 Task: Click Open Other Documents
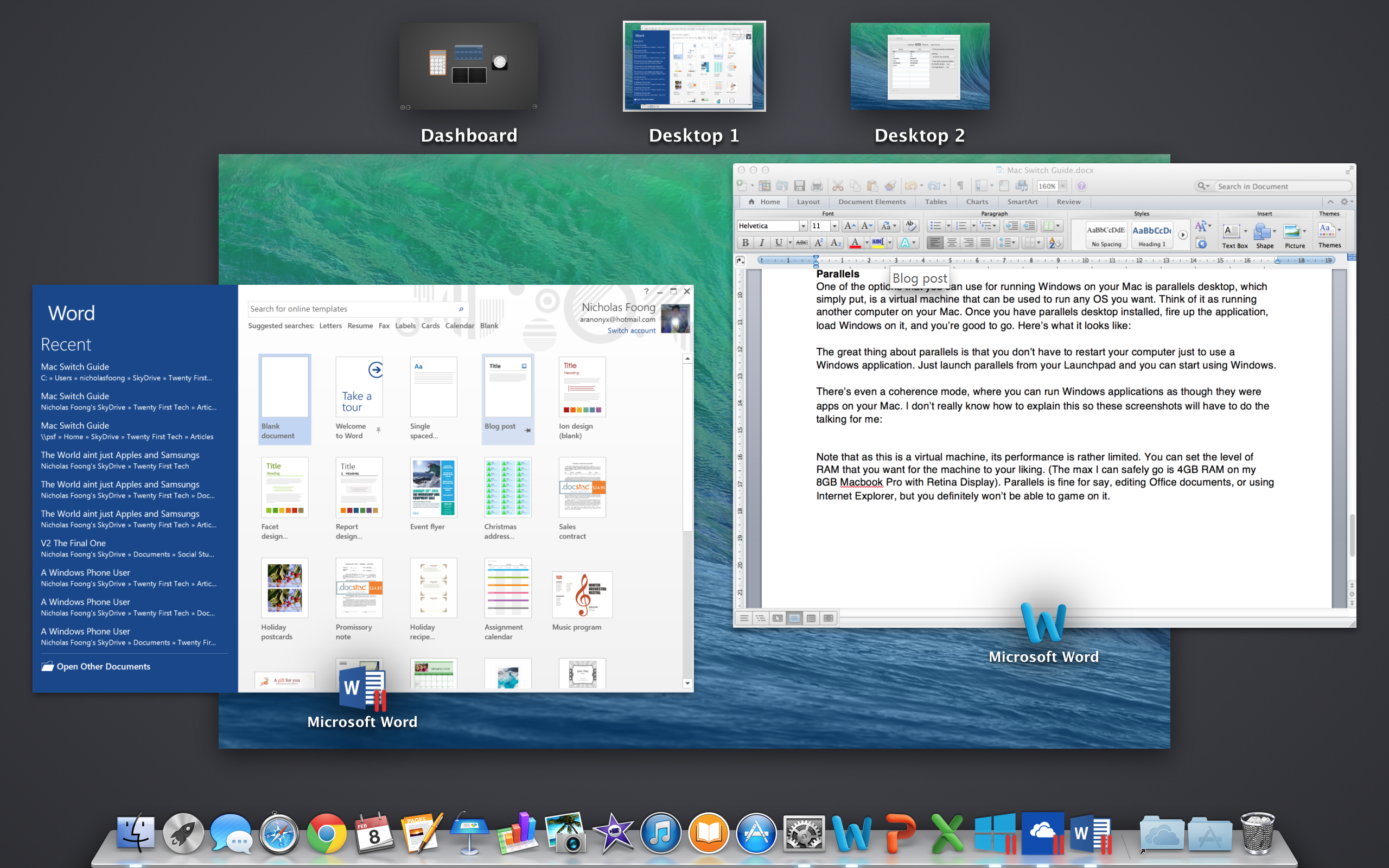pyautogui.click(x=103, y=667)
